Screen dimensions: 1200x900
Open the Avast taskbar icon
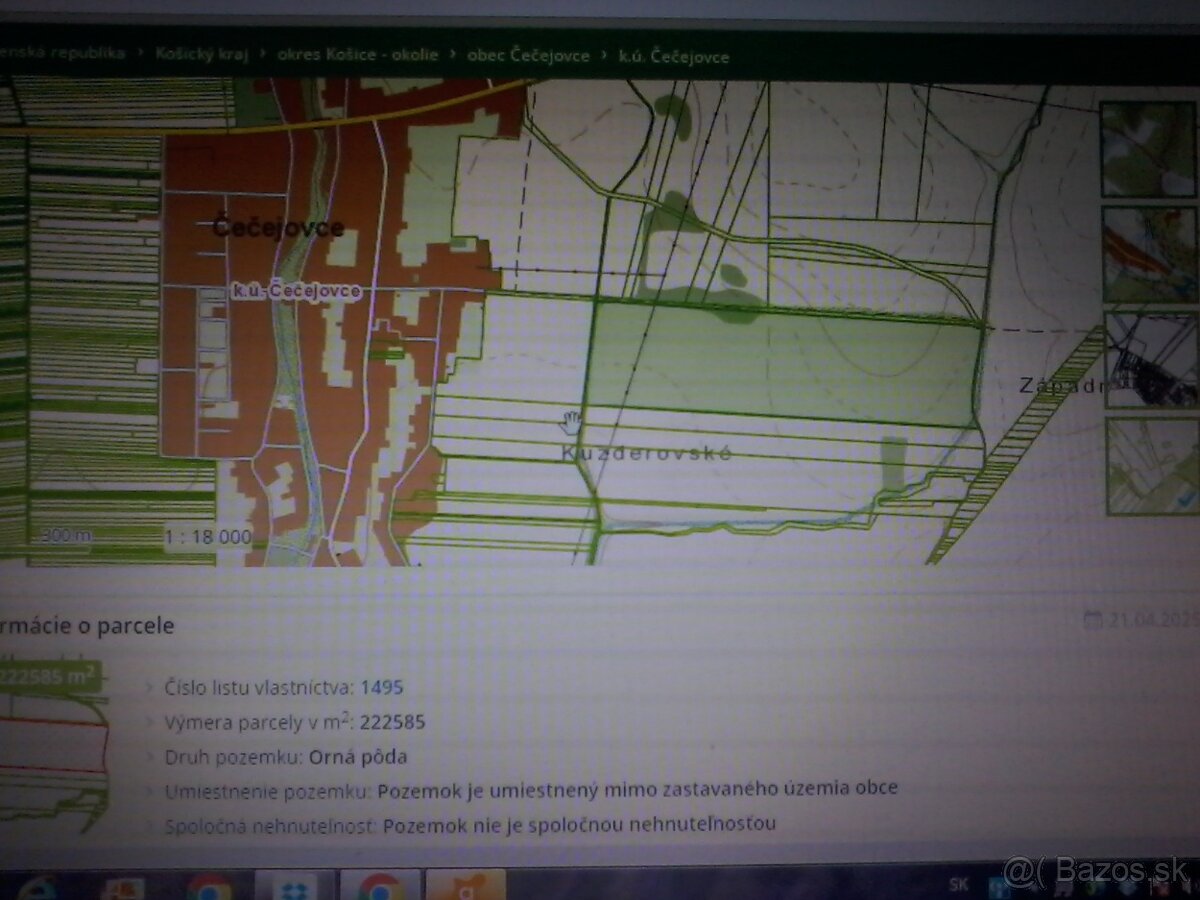466,886
